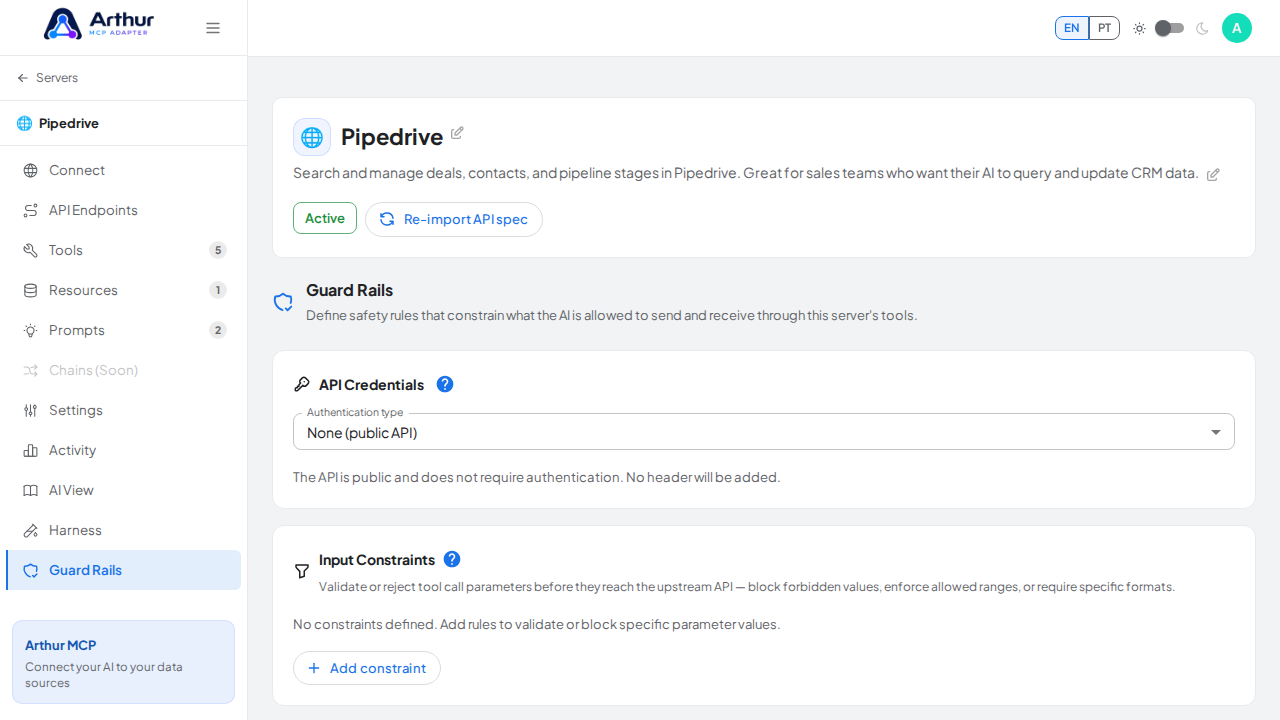Image resolution: width=1280 pixels, height=720 pixels.
Task: Open the Harness section
Action: pyautogui.click(x=124, y=530)
